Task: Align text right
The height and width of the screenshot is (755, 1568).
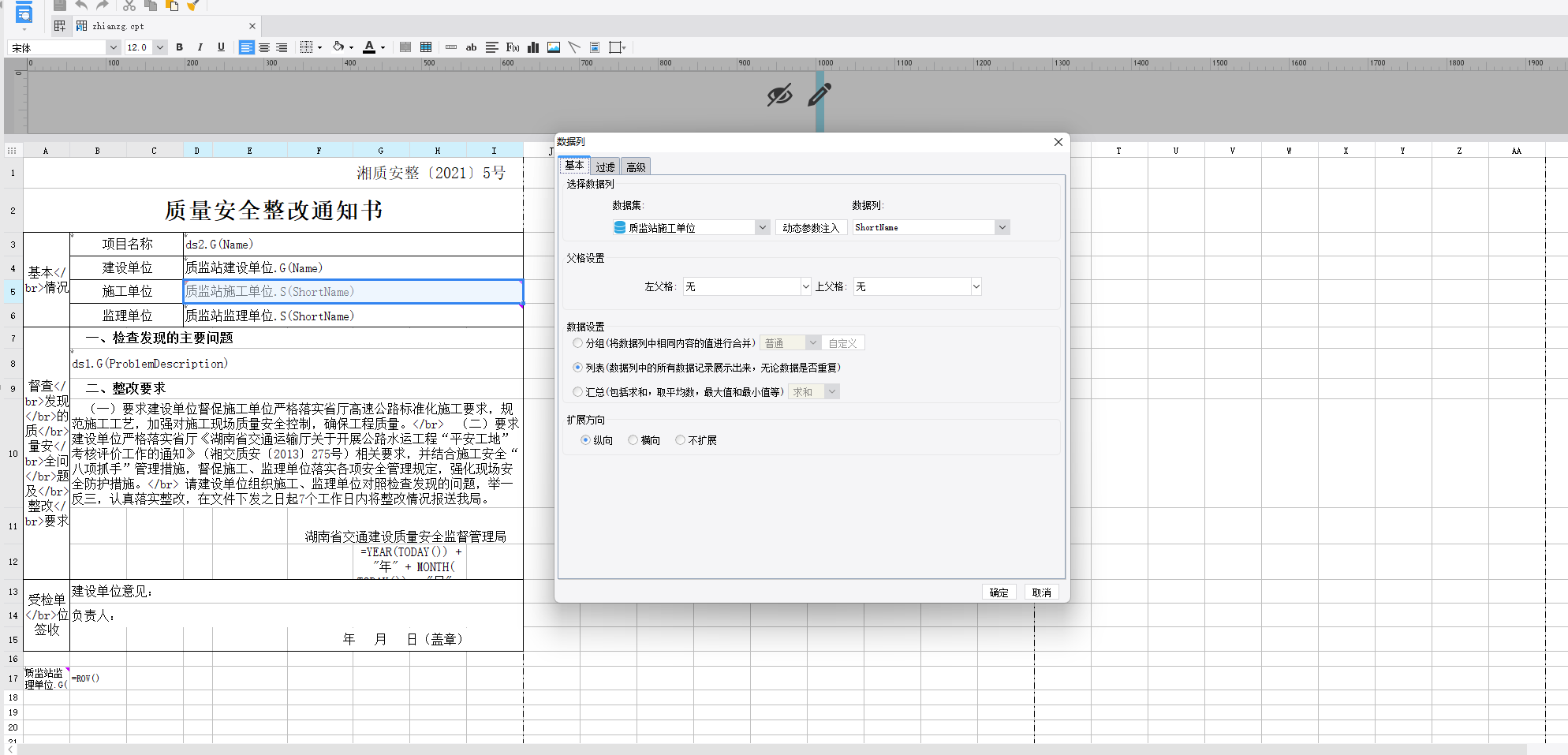Action: pyautogui.click(x=282, y=47)
